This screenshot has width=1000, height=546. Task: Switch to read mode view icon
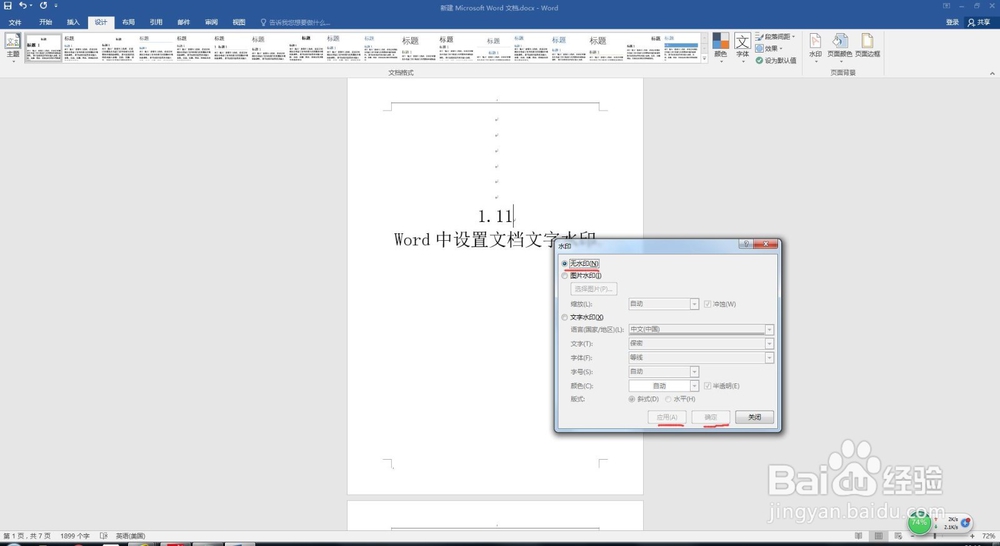pyautogui.click(x=858, y=536)
